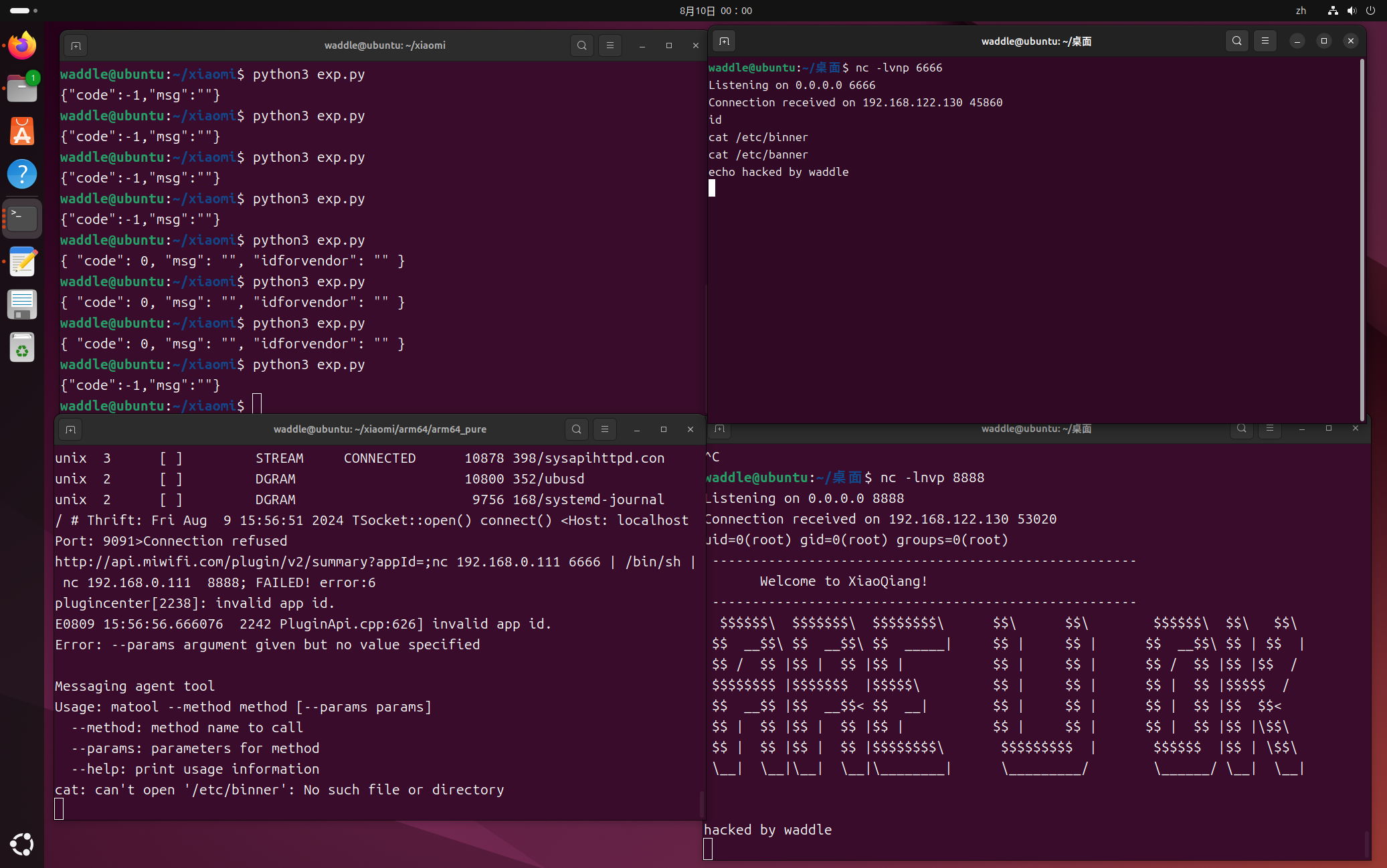Open the volume indicator in top bar
1387x868 pixels.
click(x=1352, y=11)
